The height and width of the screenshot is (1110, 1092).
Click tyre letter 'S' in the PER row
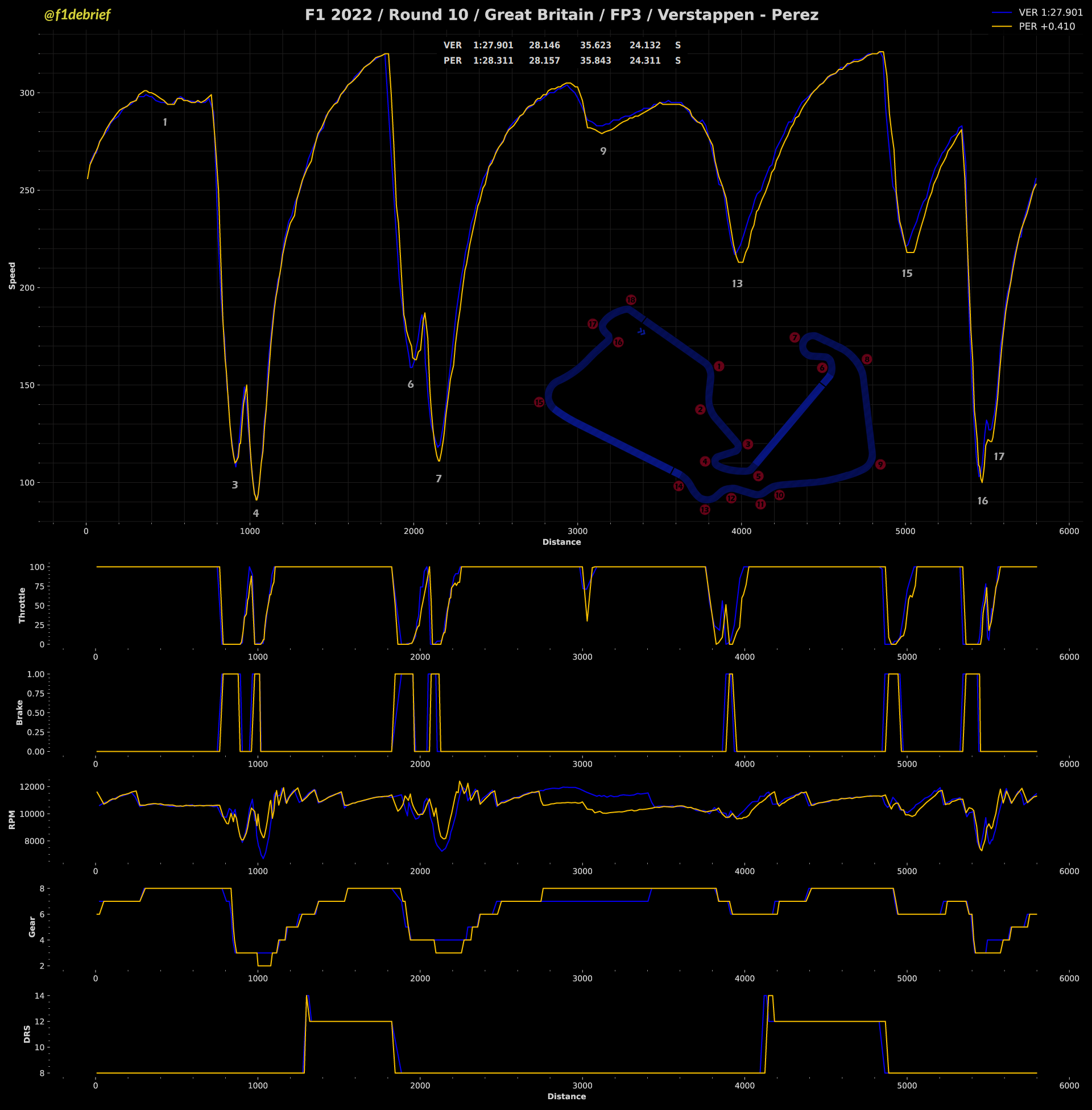pos(678,61)
